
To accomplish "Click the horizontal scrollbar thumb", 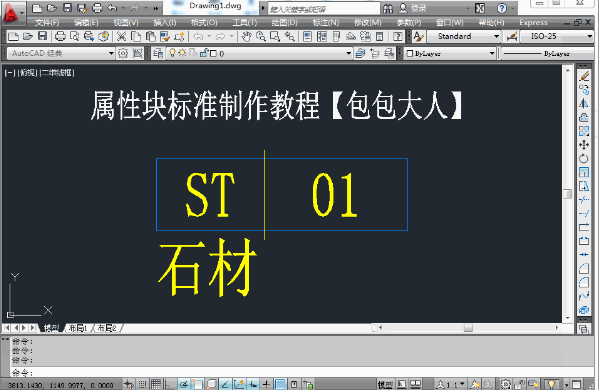I will (468, 328).
